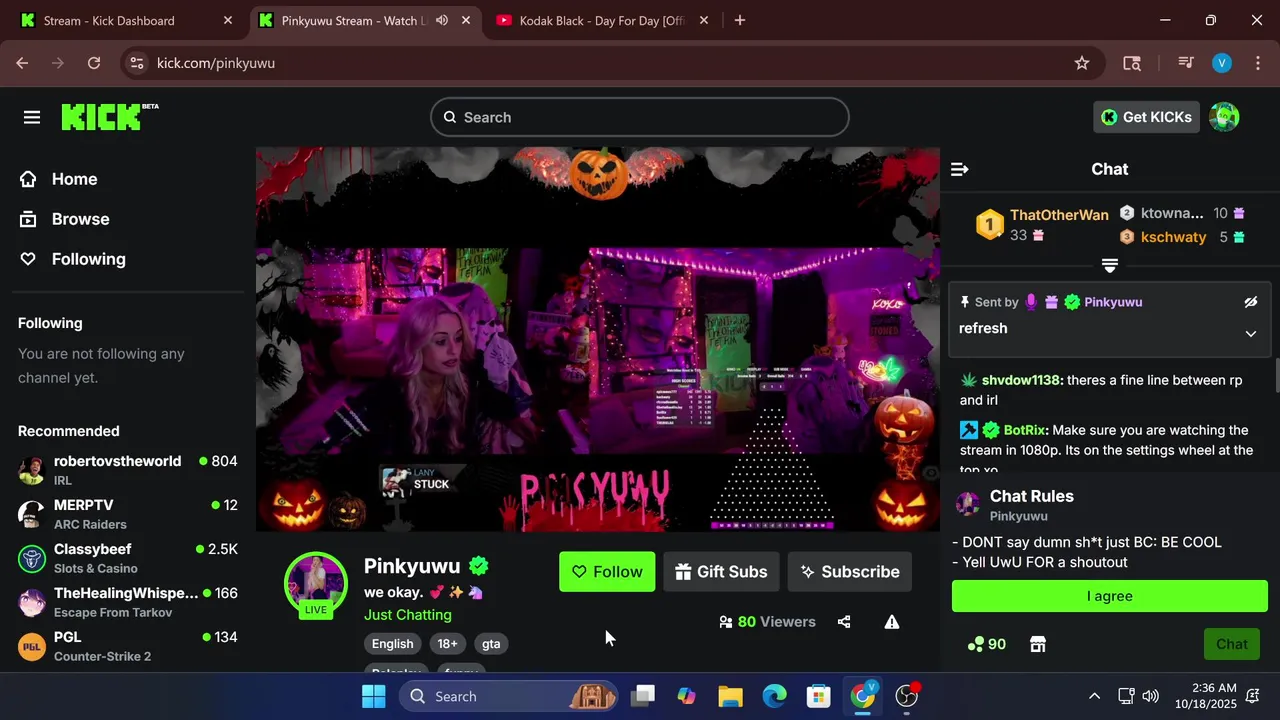Screen dimensions: 1280x720
Task: Select the gta tag
Action: pos(491,644)
